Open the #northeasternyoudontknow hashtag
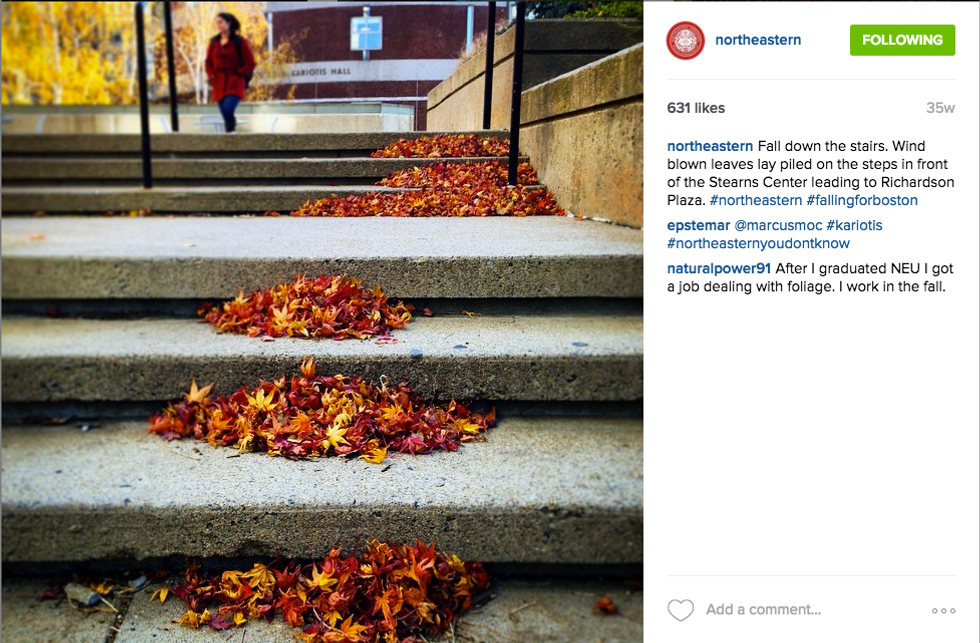980x643 pixels. tap(758, 243)
